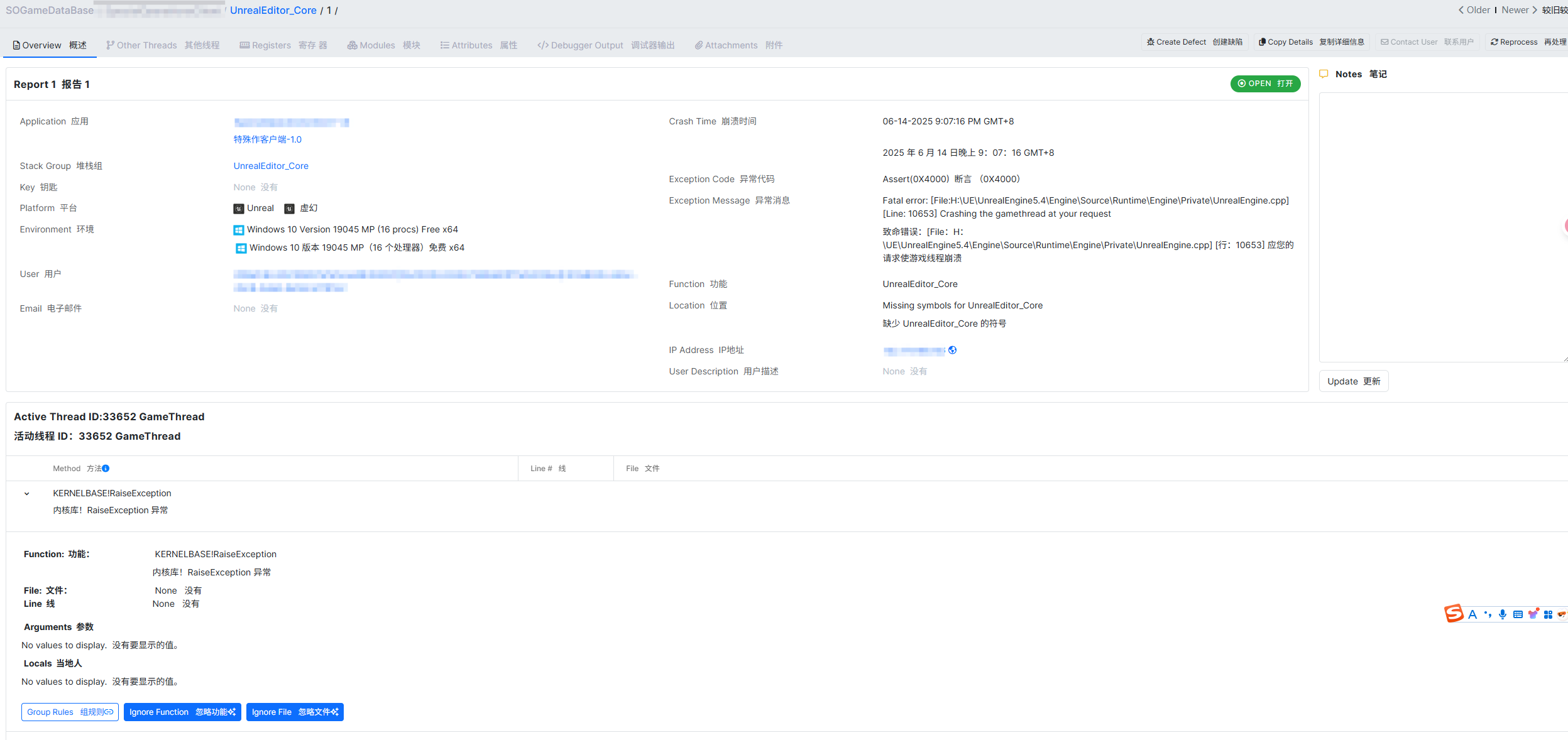Image resolution: width=1568 pixels, height=740 pixels.
Task: Open the Registers tab
Action: coord(283,45)
